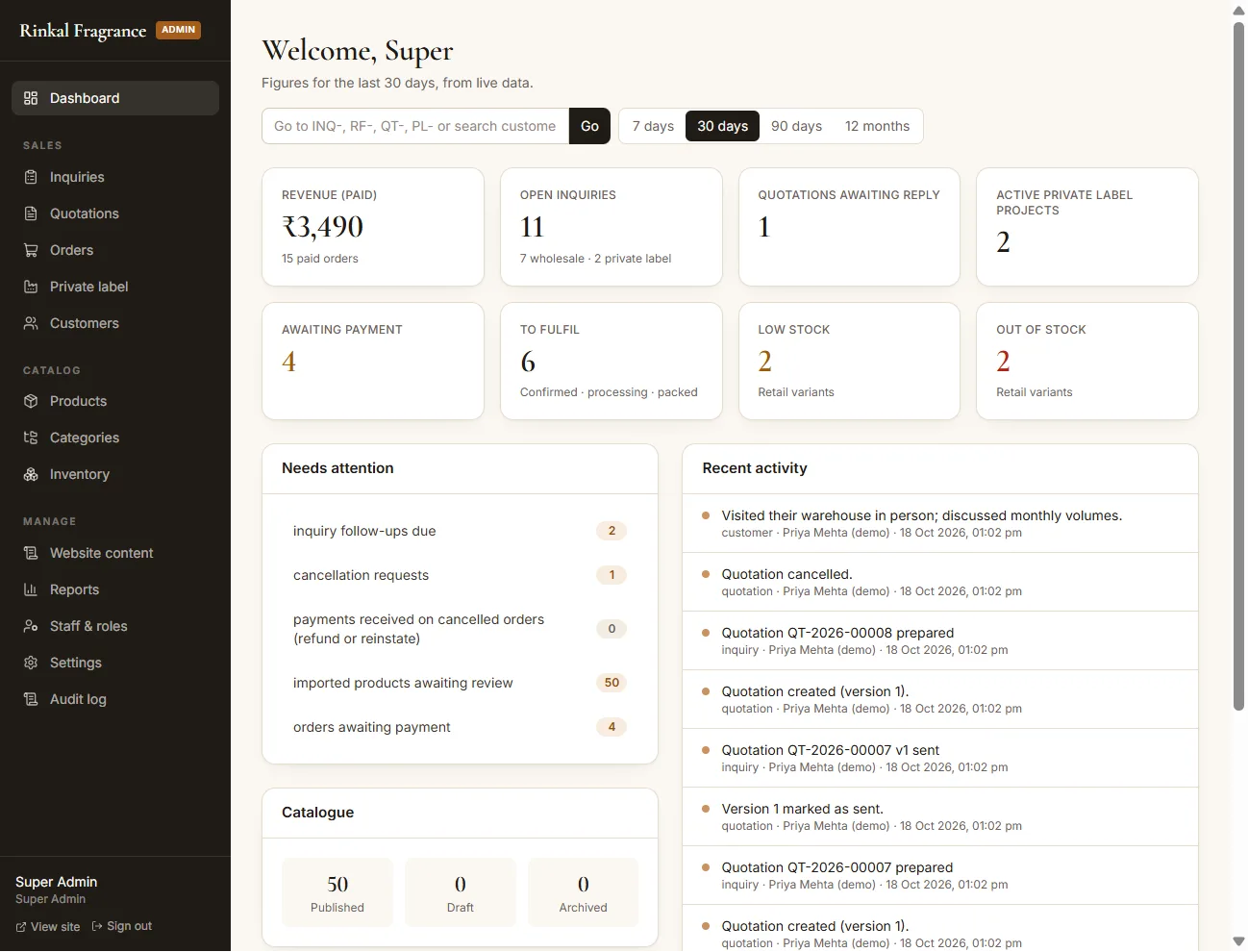Click the Website content icon
This screenshot has width=1248, height=952.
coord(31,553)
